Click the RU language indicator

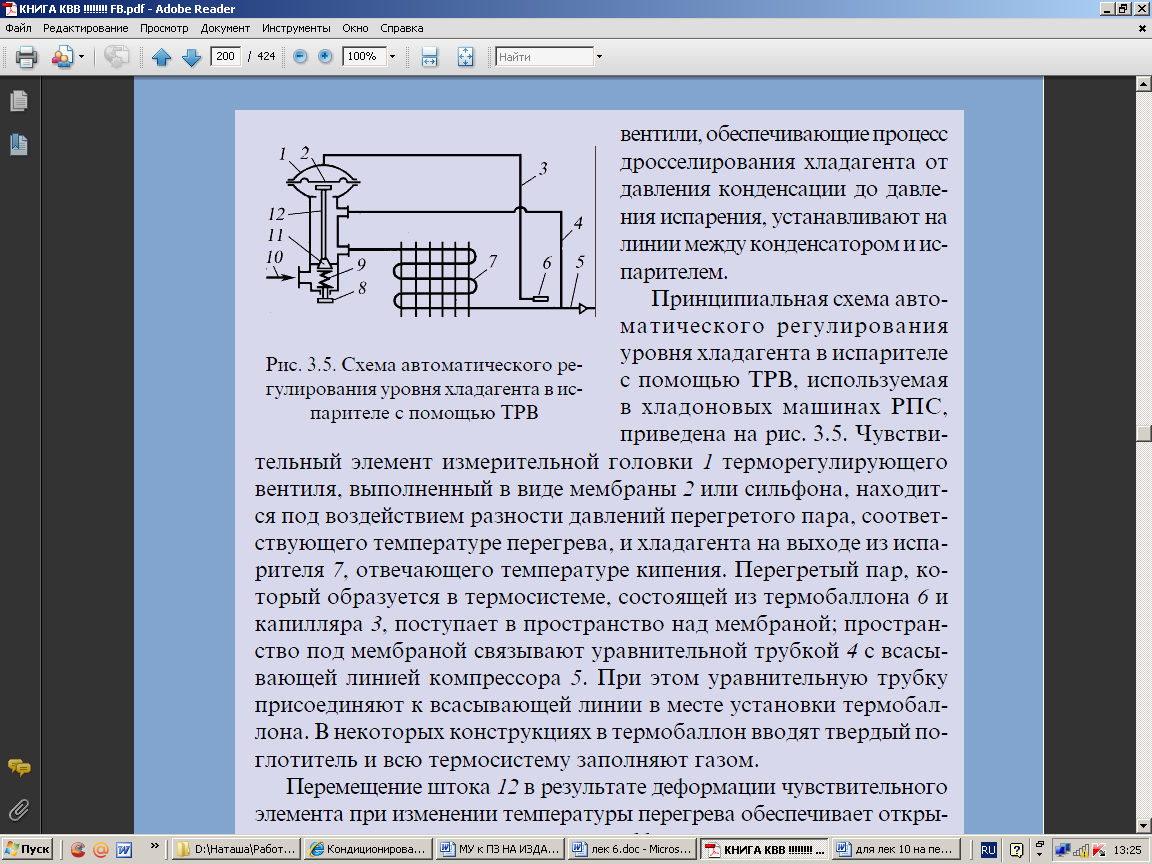click(989, 850)
